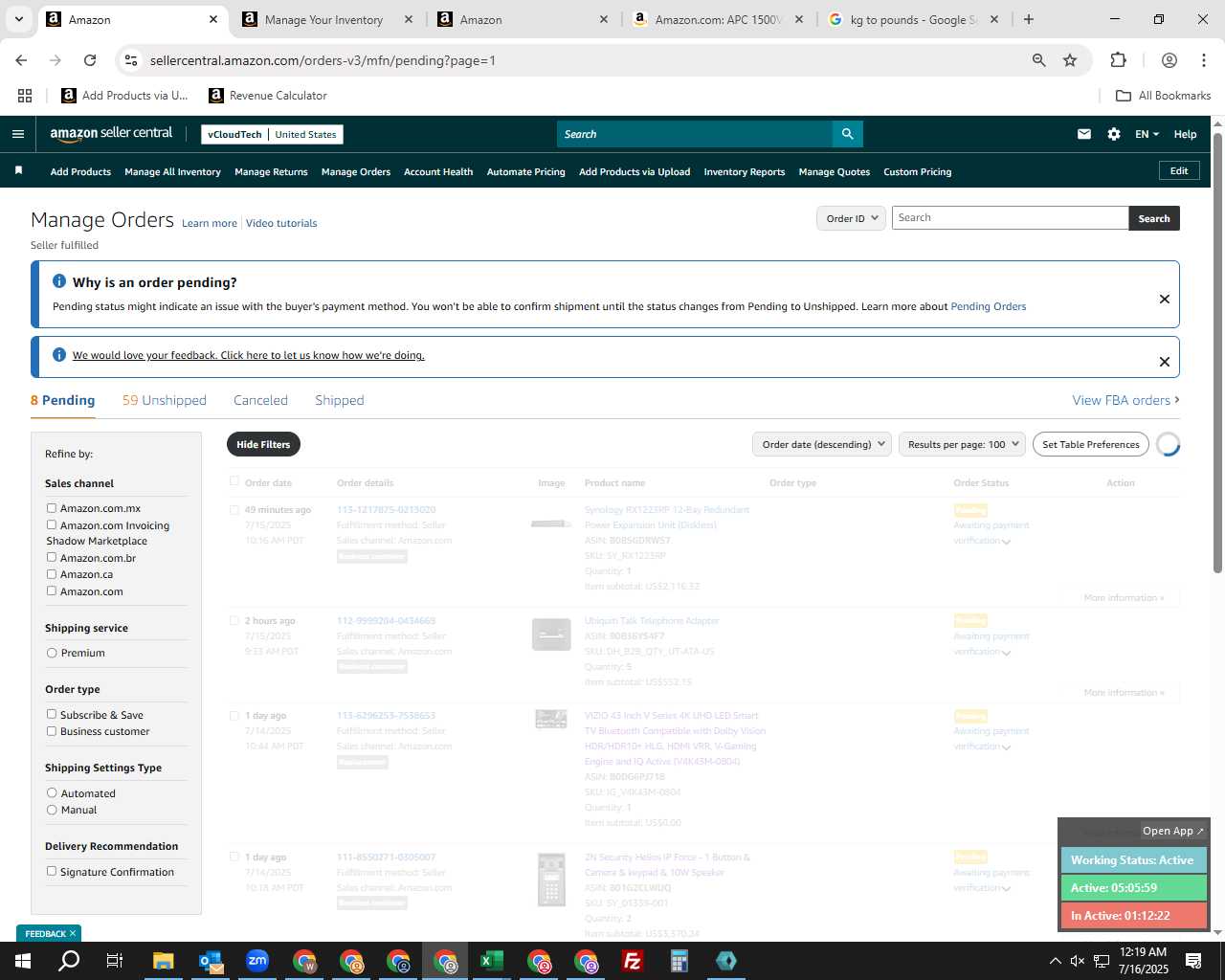Screen dimensions: 1225x980
Task: Click the browser zoom magnifier icon
Action: coord(1038,60)
